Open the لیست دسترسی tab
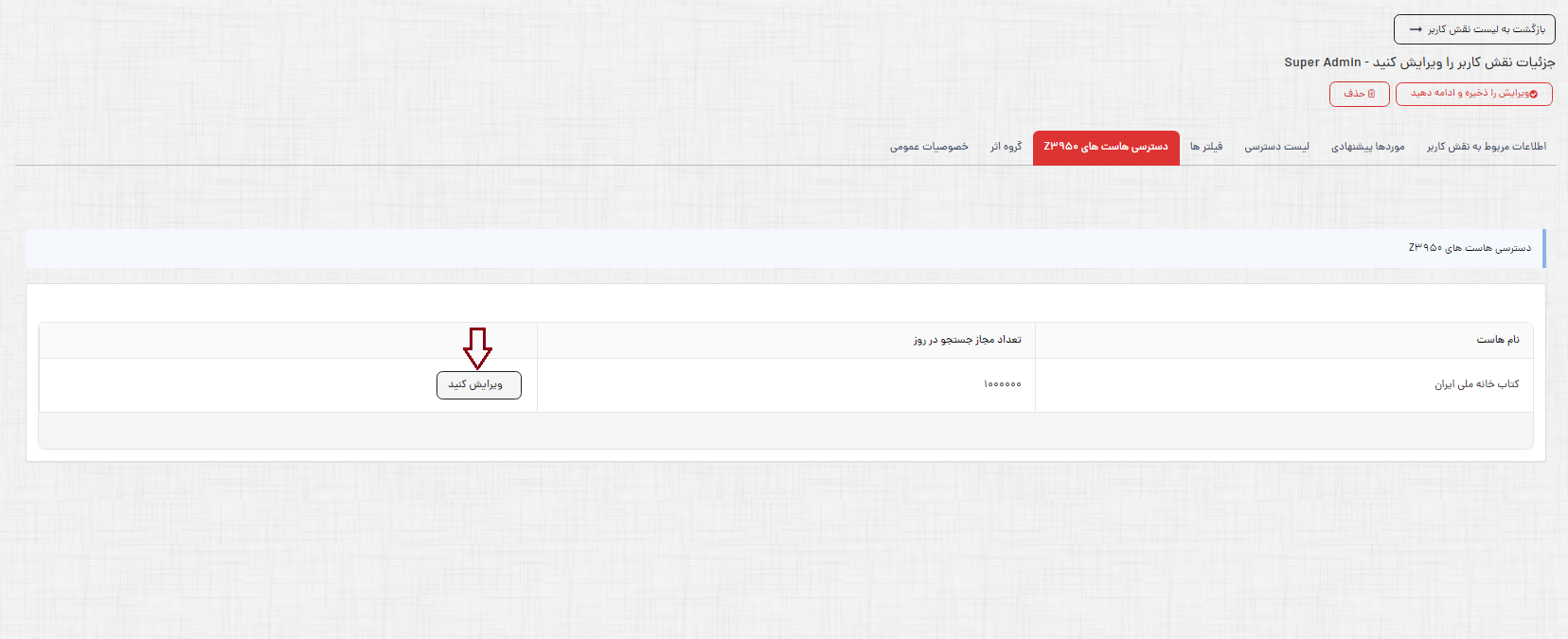This screenshot has height=639, width=1568. [x=1276, y=147]
